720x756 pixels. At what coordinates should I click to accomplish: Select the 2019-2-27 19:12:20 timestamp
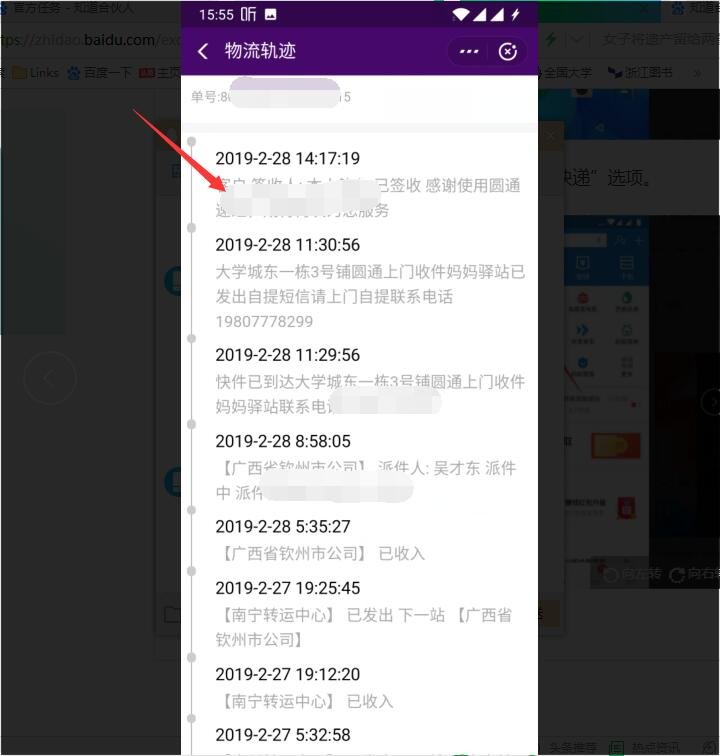(x=287, y=675)
